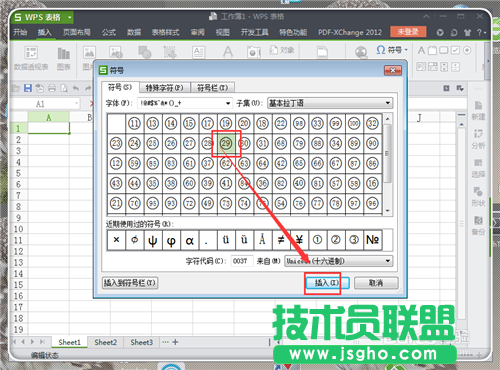Insert an object via 对象
Image resolution: width=500 pixels, height=370 pixels.
coord(282,50)
